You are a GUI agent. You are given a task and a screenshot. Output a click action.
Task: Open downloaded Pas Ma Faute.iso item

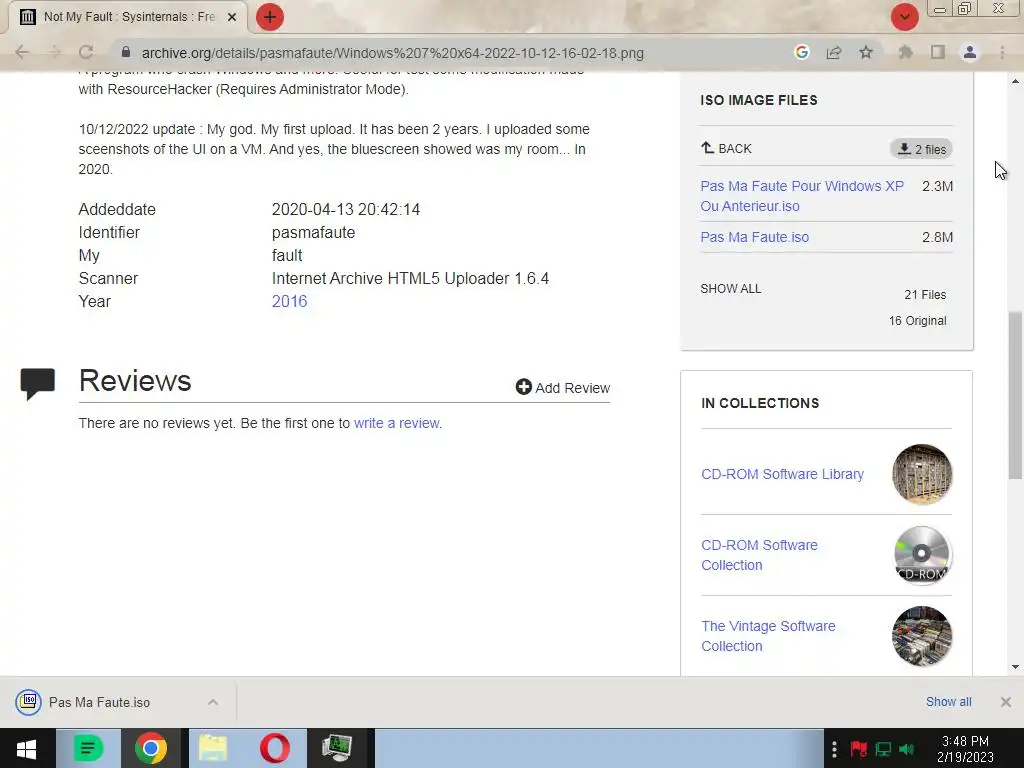[x=99, y=702]
